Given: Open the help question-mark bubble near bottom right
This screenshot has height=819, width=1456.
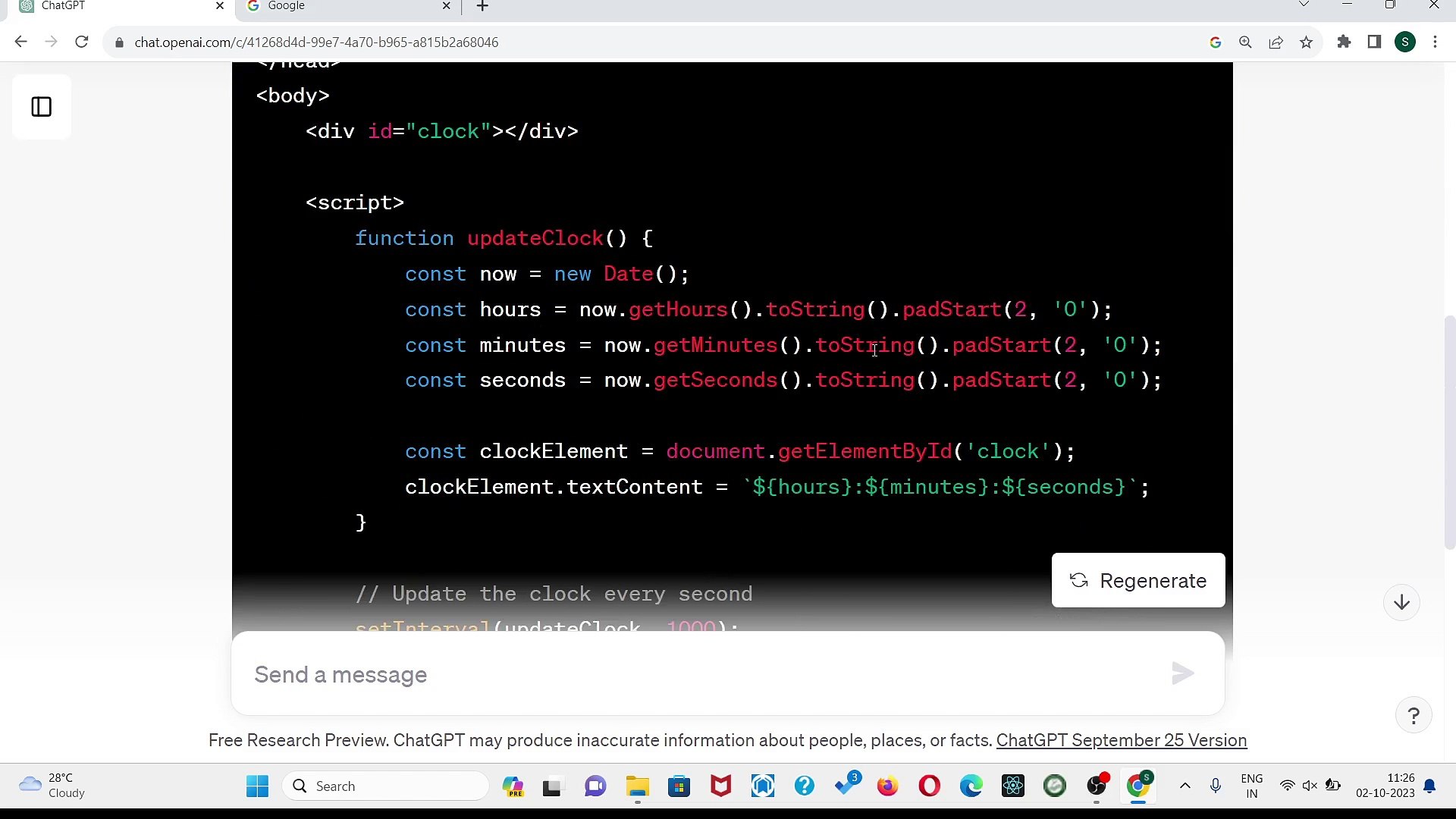Looking at the screenshot, I should pos(1414,715).
